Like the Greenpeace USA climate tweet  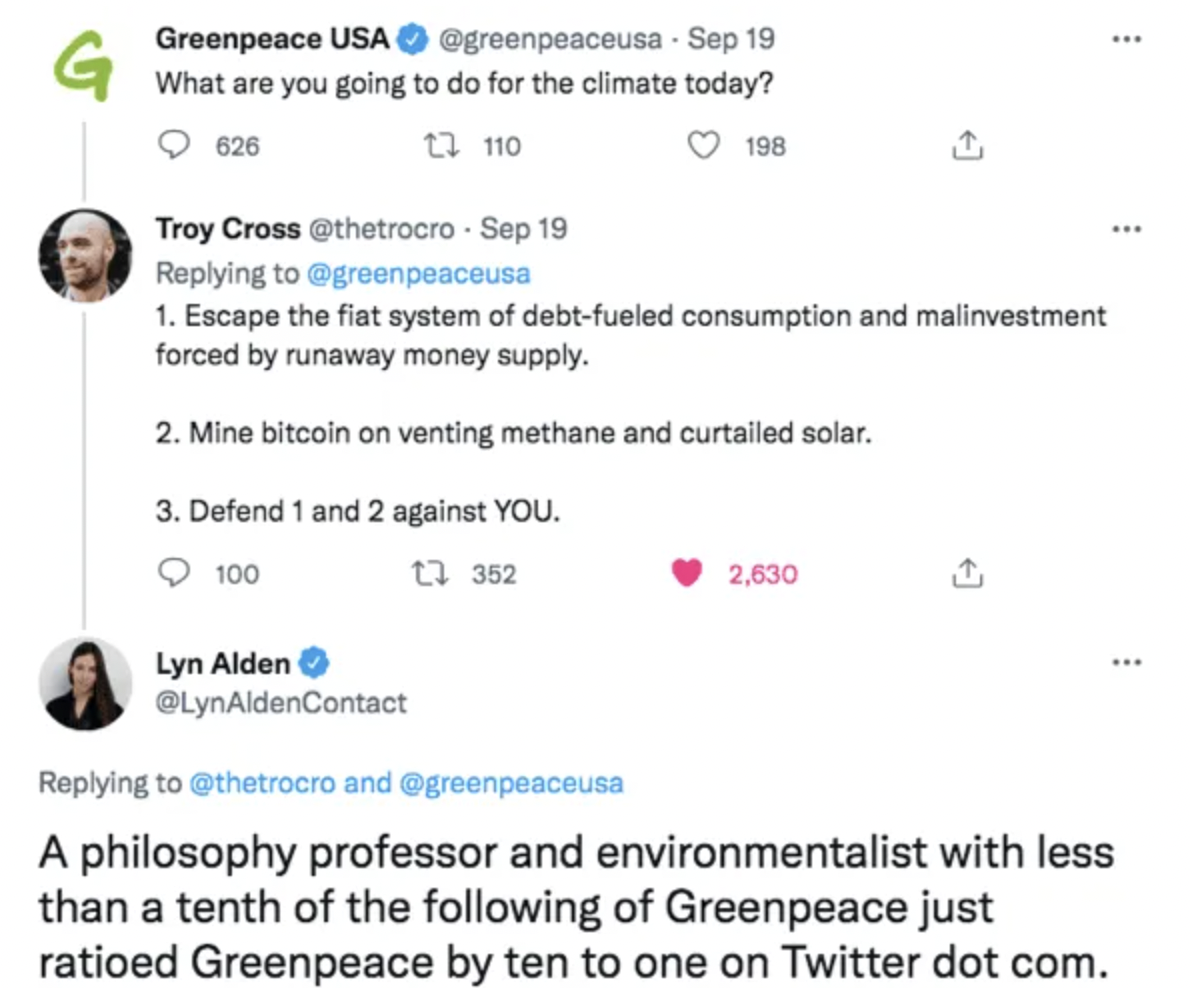click(705, 147)
